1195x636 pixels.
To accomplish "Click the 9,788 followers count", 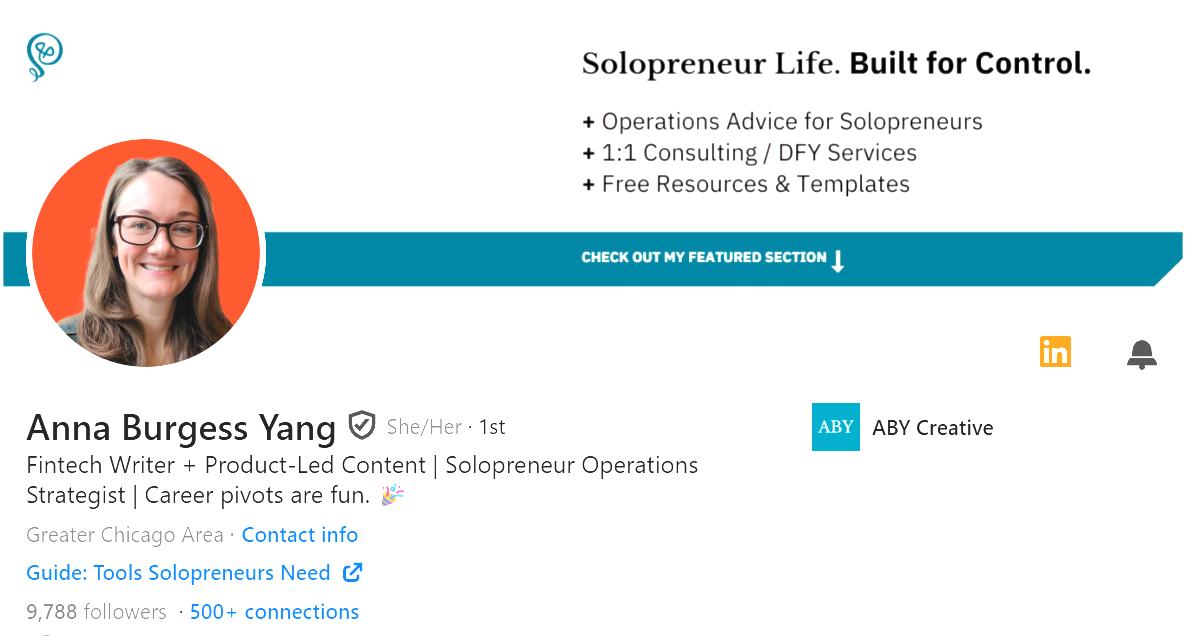I will coord(96,611).
